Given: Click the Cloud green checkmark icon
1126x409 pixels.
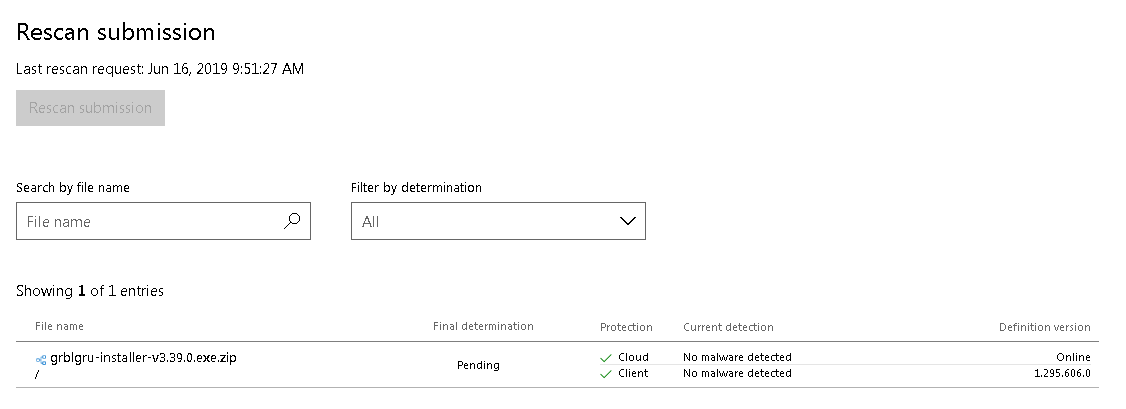Looking at the screenshot, I should point(606,357).
